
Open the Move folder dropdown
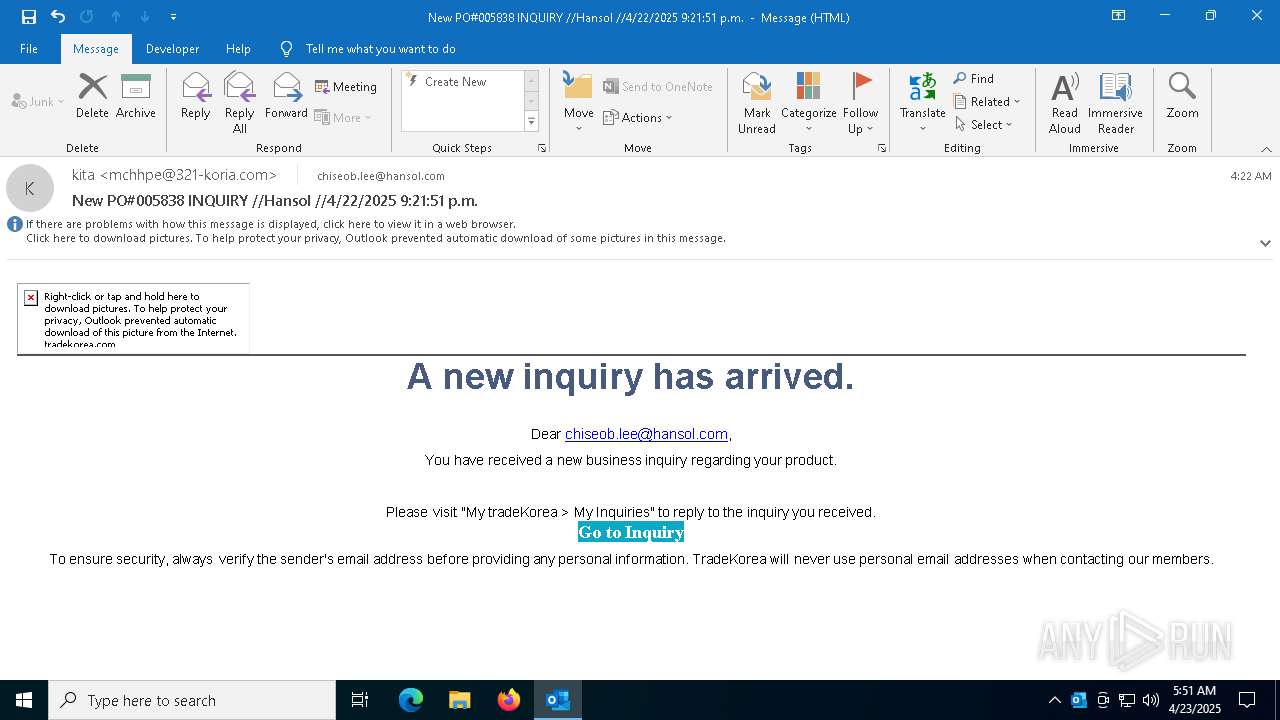(x=578, y=103)
